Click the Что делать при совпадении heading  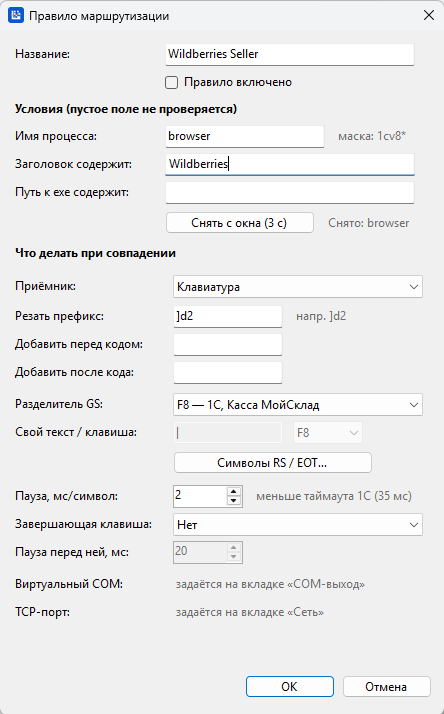(x=95, y=253)
